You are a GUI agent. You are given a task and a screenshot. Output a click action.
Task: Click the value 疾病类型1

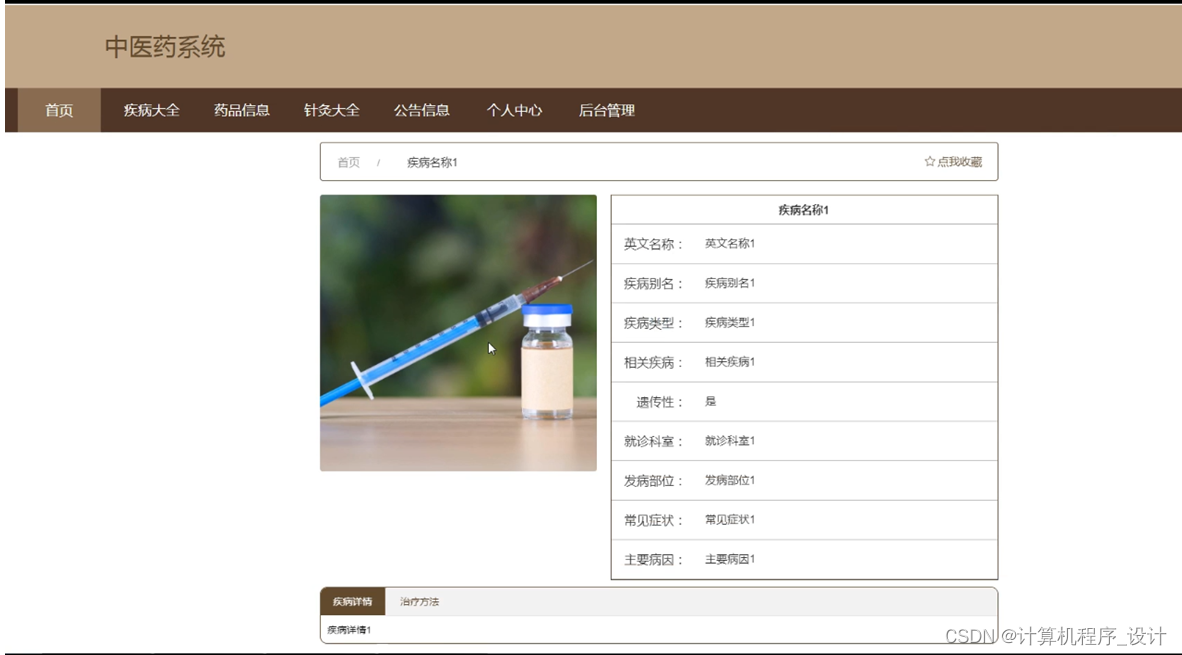pyautogui.click(x=730, y=322)
